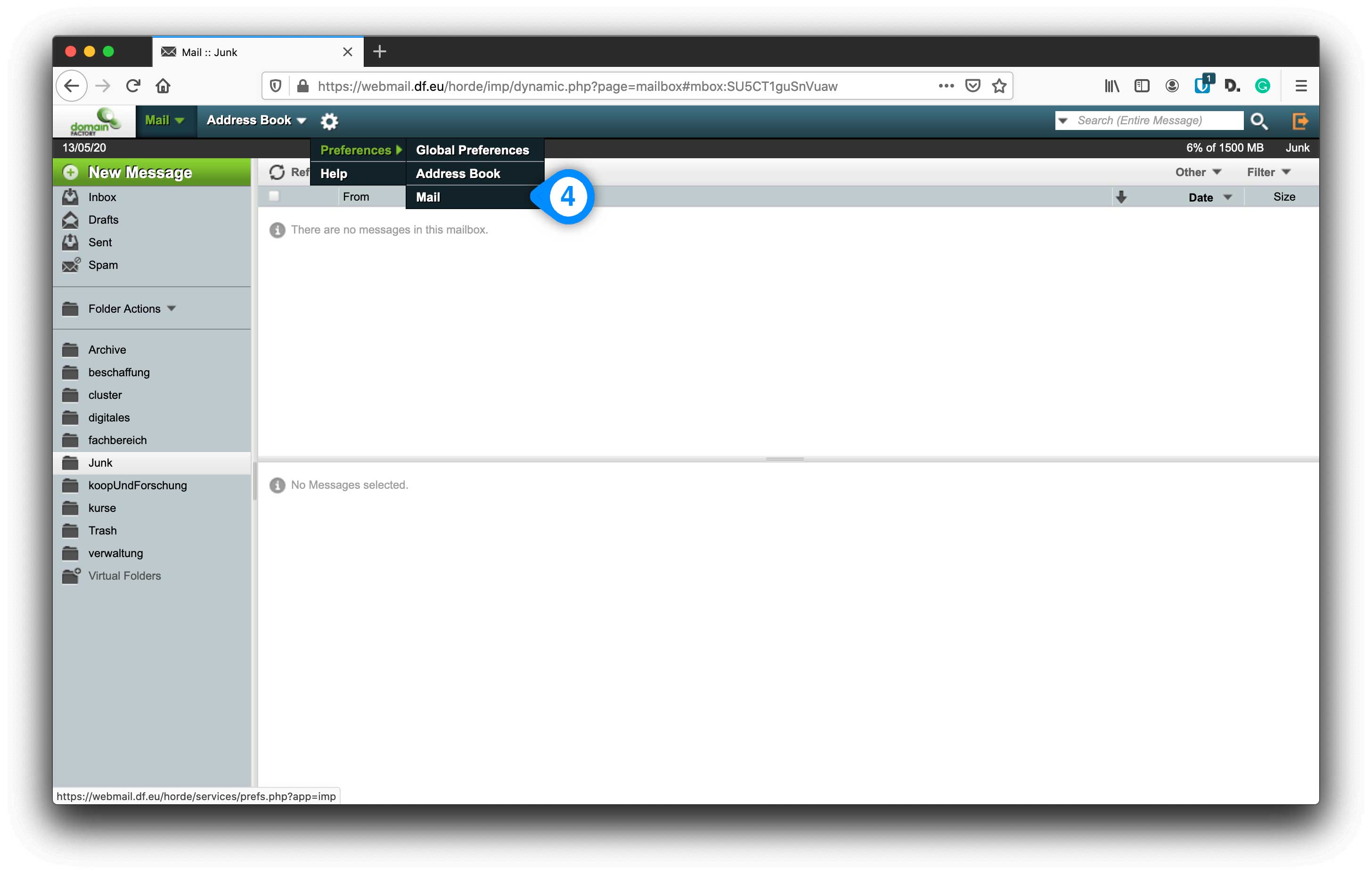
Task: Click the refresh mailbox icon
Action: tap(277, 172)
